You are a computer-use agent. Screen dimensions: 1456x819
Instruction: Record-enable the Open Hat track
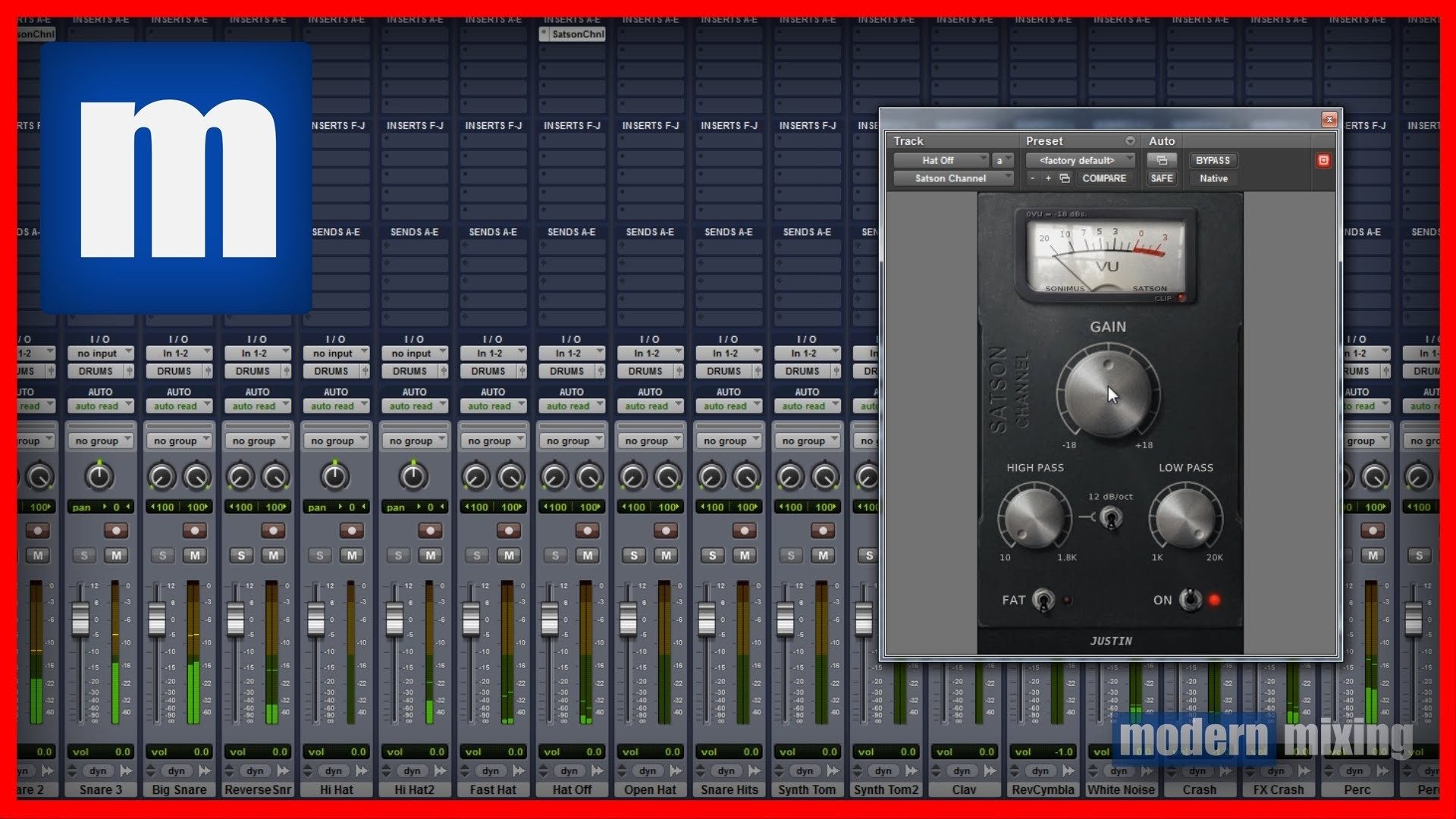(664, 530)
